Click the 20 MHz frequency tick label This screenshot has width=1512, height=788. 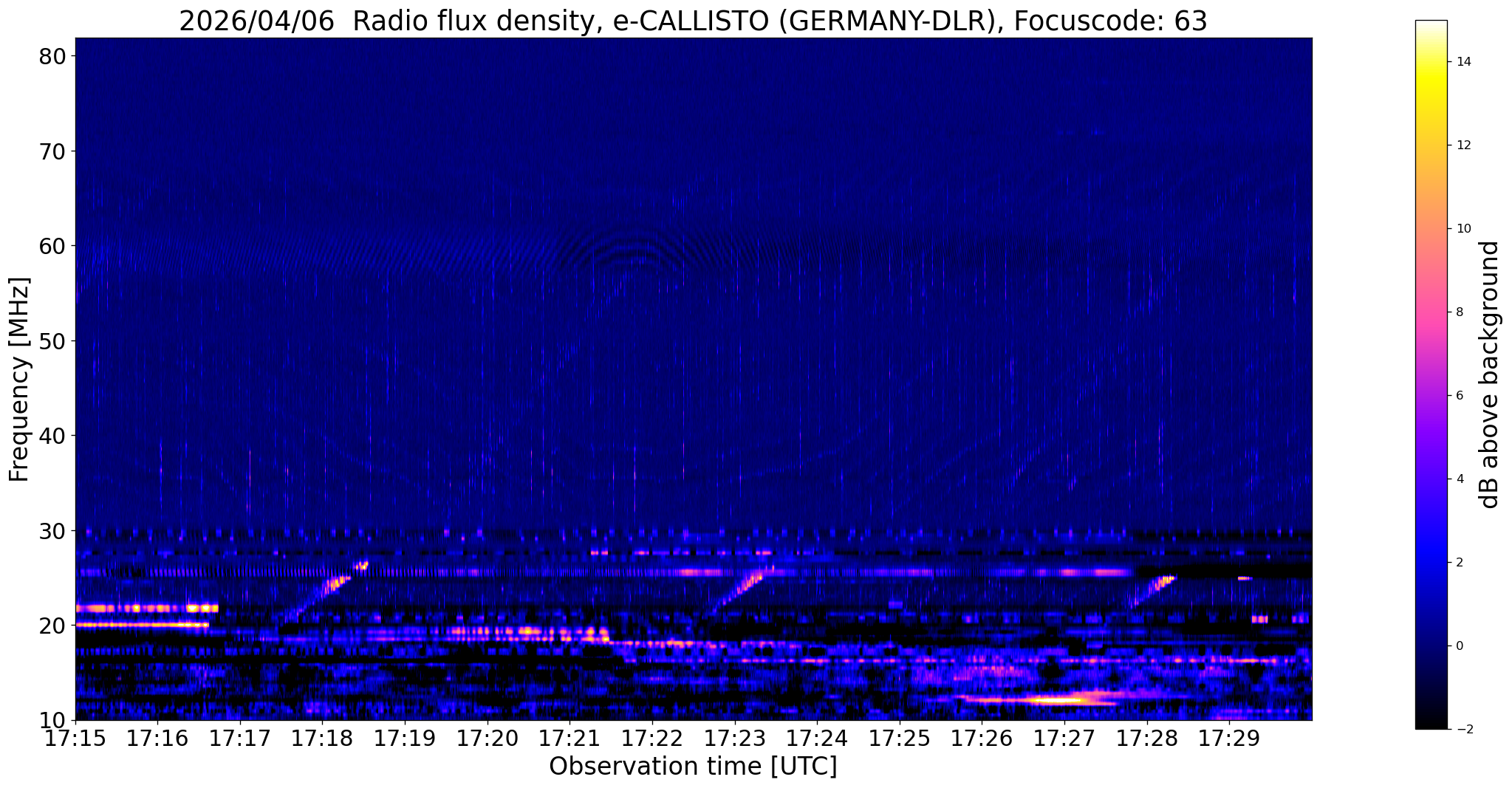click(x=52, y=626)
